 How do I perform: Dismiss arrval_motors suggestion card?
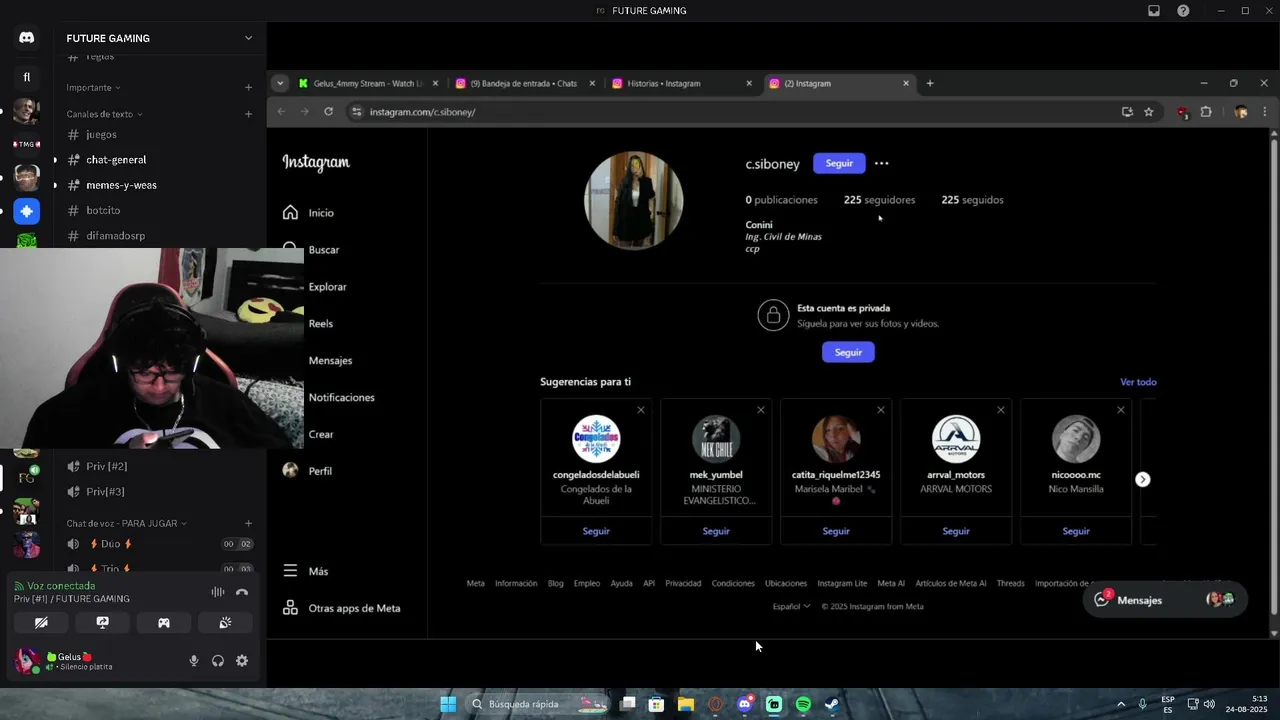tap(1001, 410)
